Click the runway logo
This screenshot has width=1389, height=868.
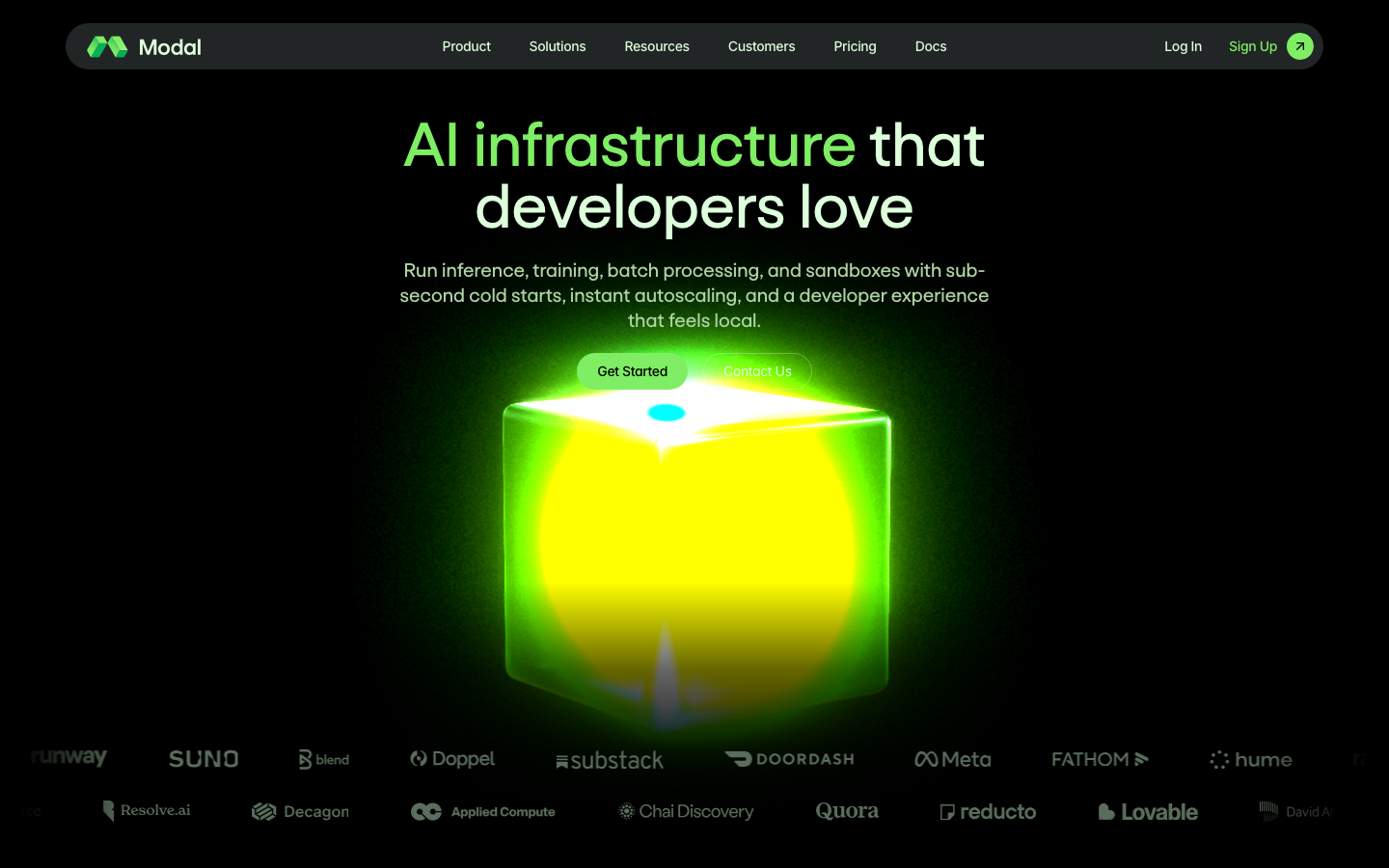(68, 757)
